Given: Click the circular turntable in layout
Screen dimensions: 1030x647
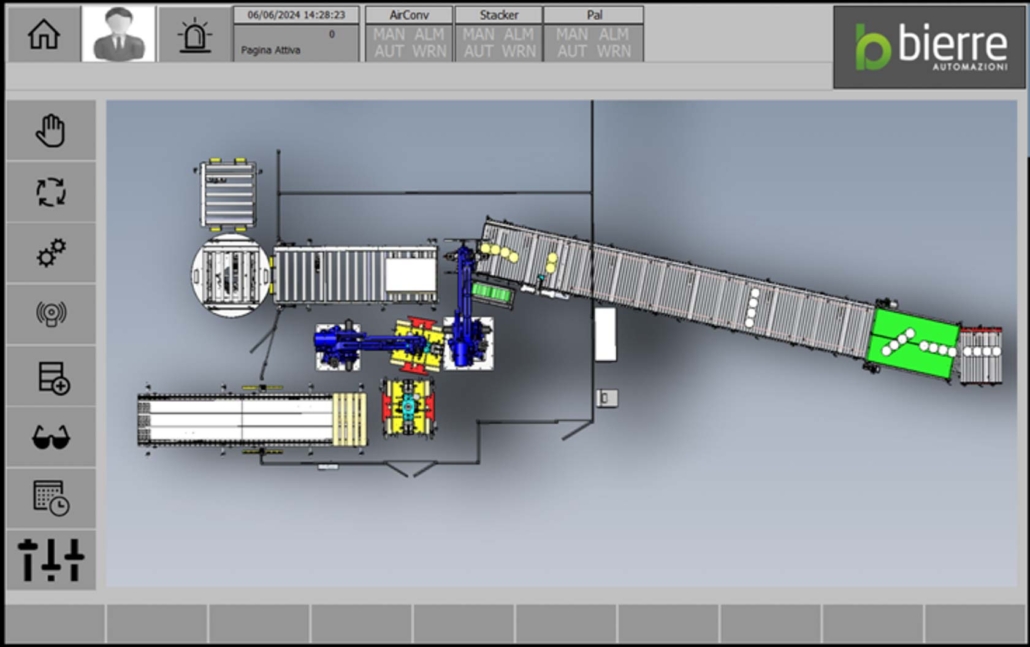Looking at the screenshot, I should tap(231, 275).
